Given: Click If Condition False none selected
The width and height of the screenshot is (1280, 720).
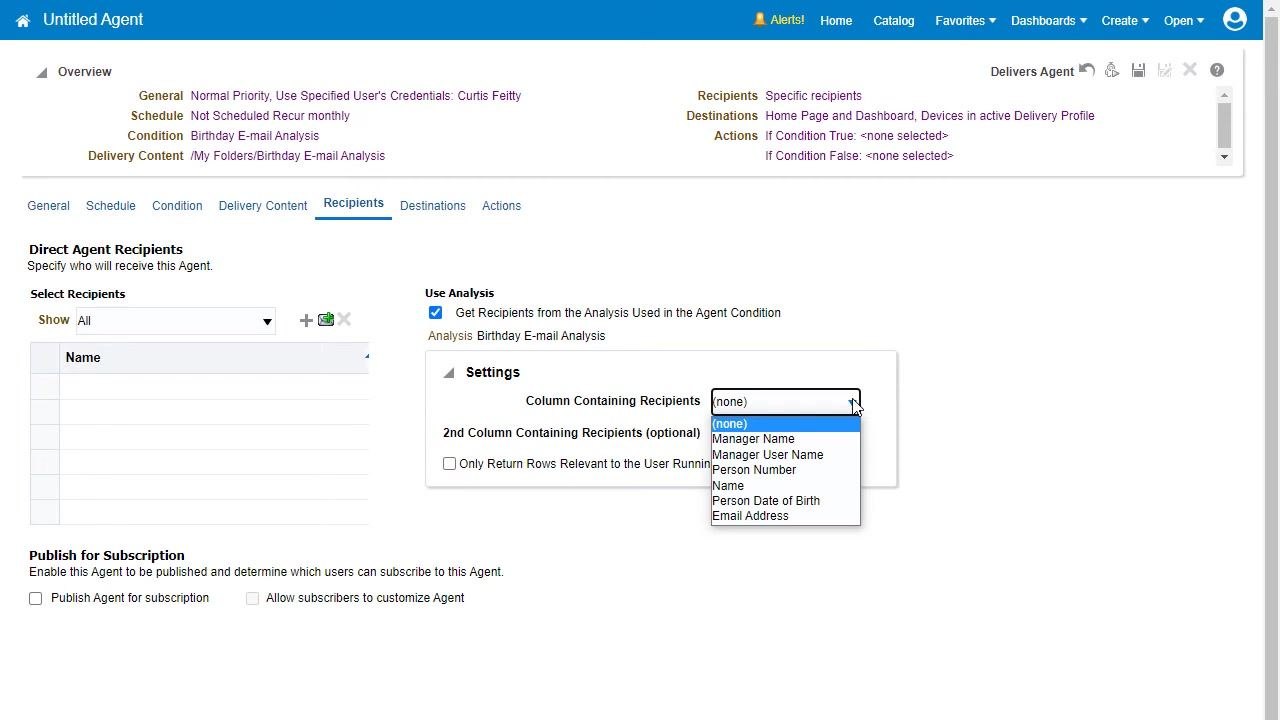Looking at the screenshot, I should (x=860, y=156).
